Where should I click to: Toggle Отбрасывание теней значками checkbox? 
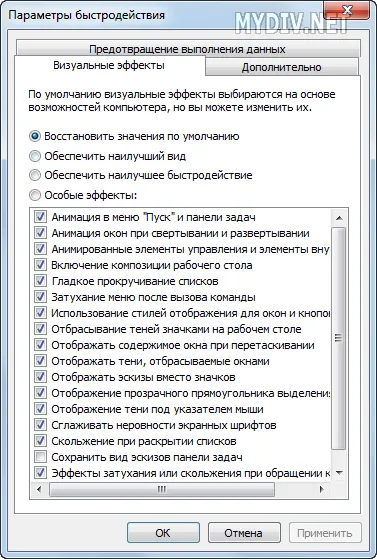[40, 329]
